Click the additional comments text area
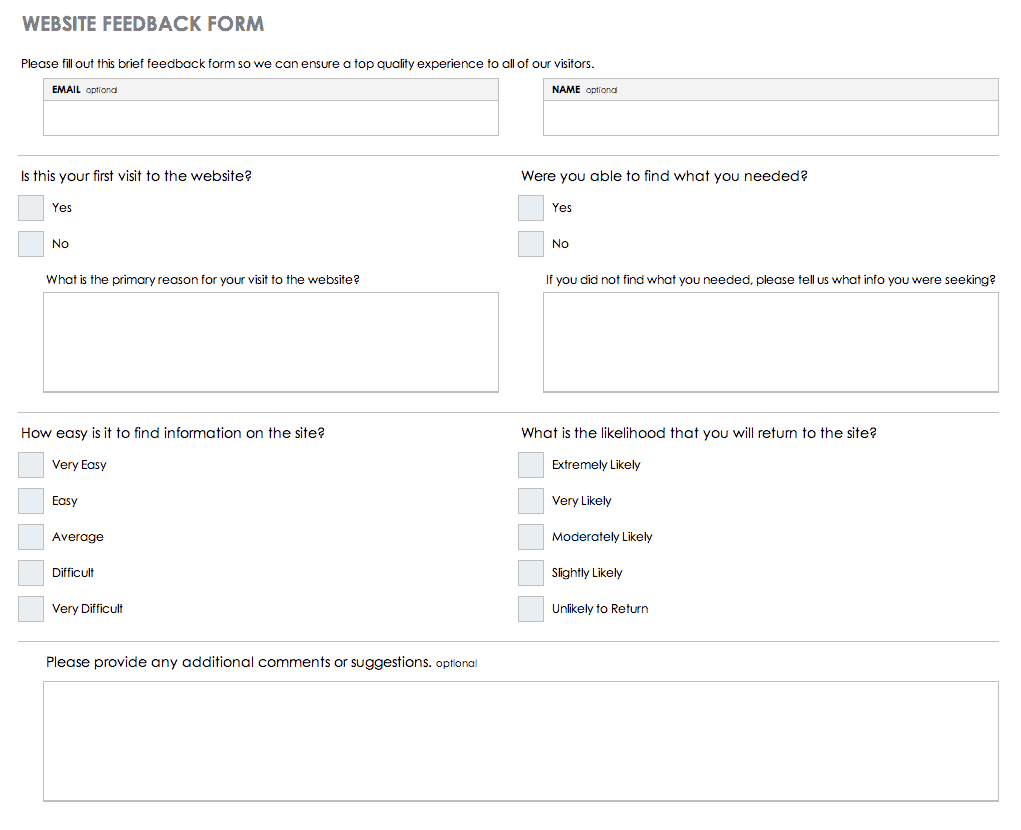 click(520, 740)
